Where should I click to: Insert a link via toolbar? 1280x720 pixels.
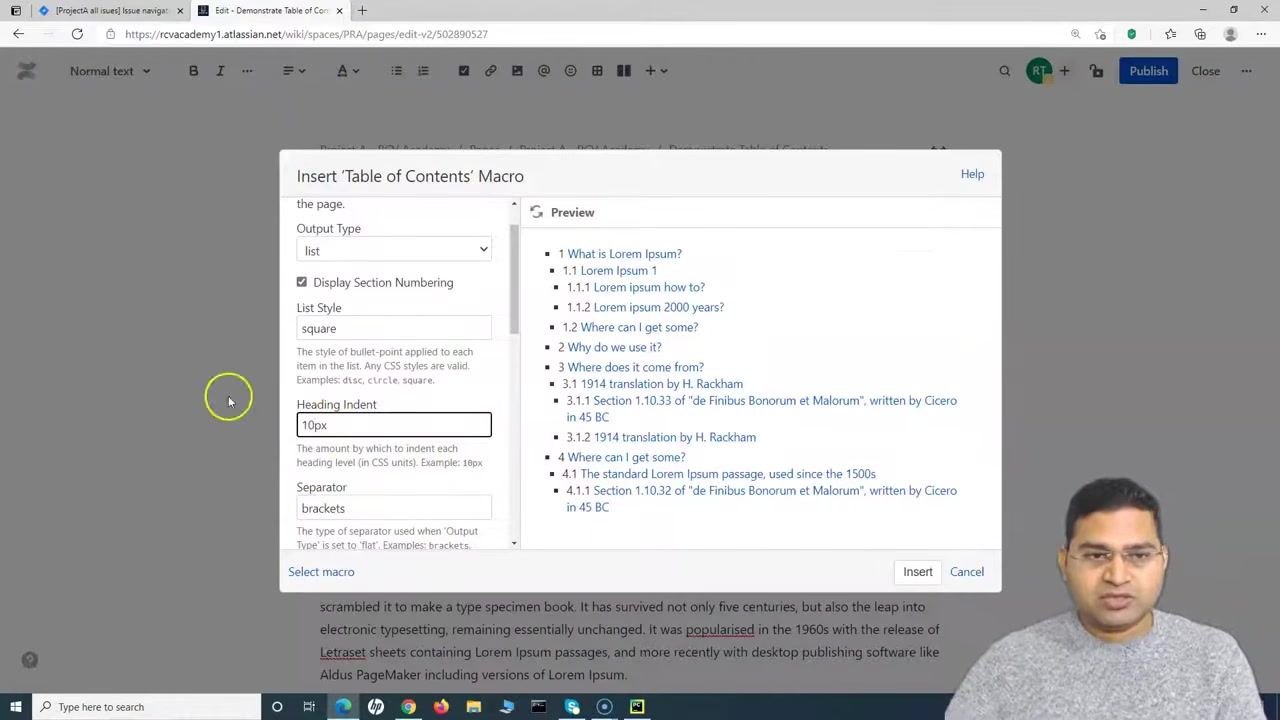tap(490, 71)
